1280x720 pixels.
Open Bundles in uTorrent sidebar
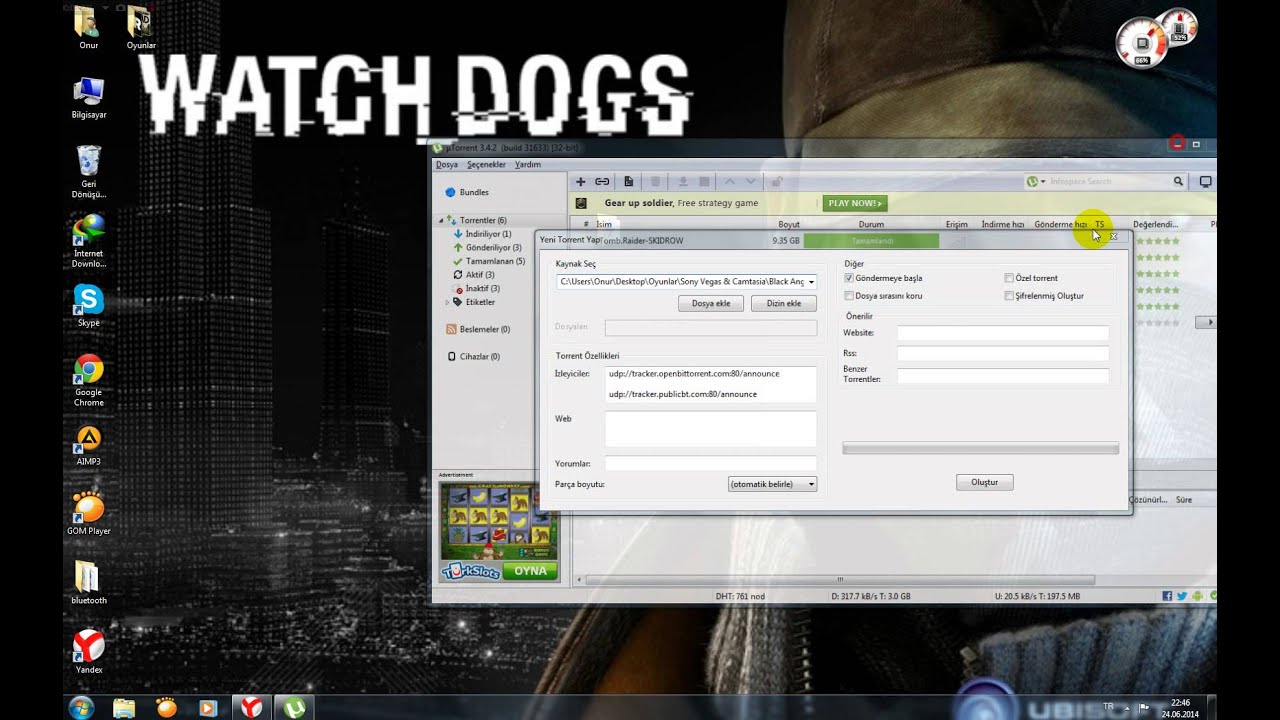(466, 192)
